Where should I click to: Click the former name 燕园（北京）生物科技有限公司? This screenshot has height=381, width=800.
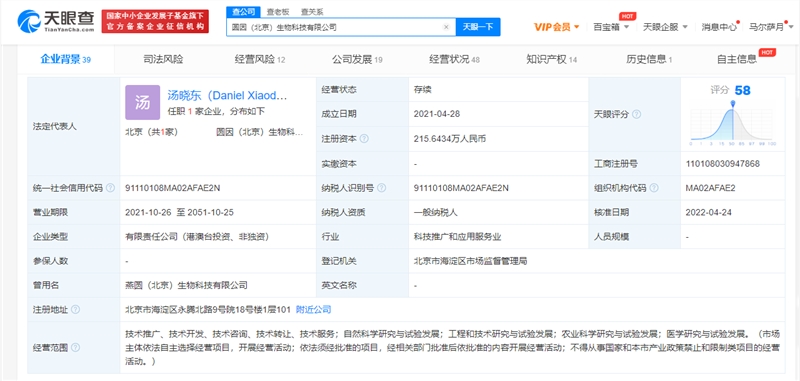coord(186,286)
